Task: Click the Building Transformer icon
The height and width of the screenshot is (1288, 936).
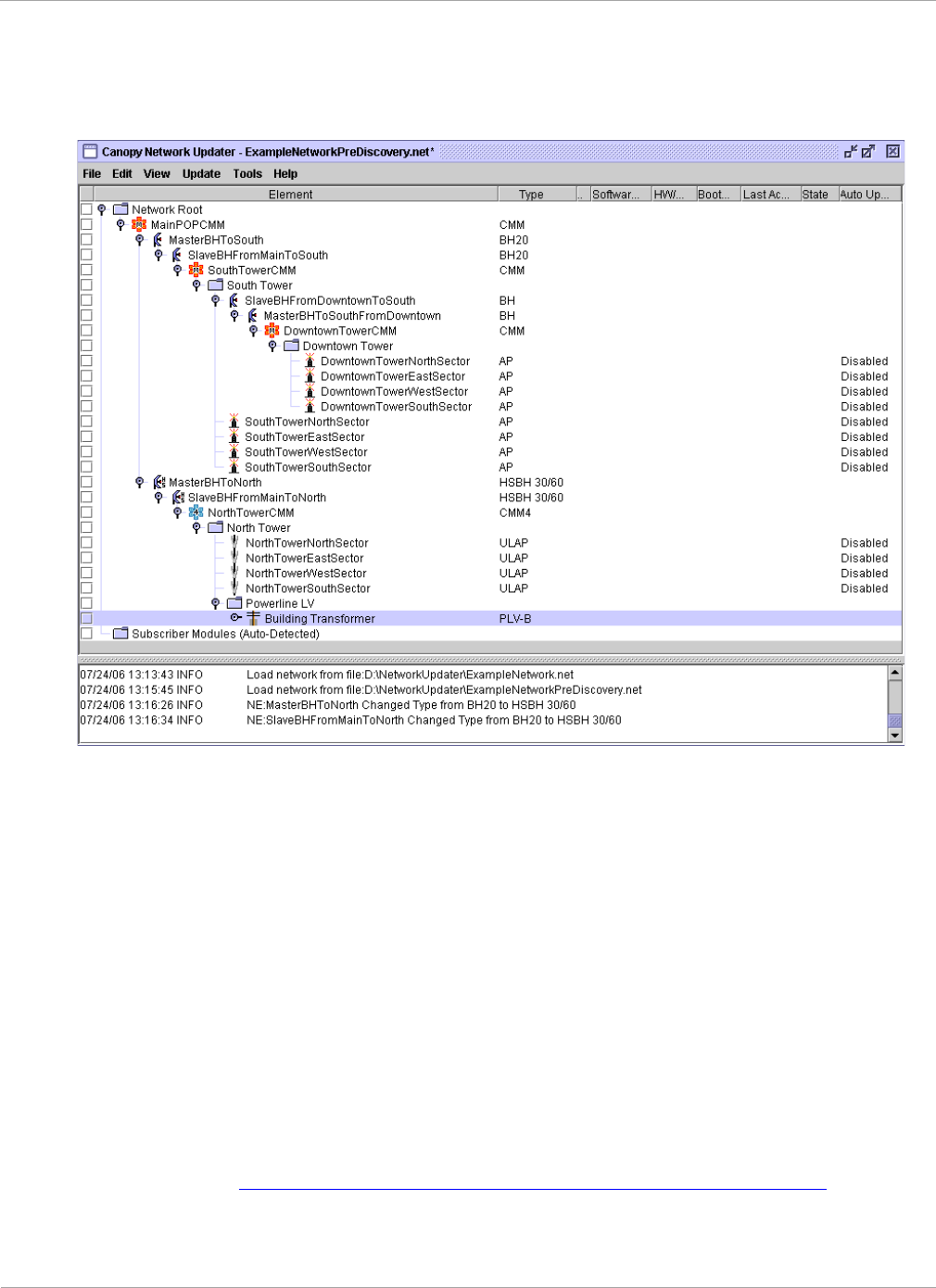Action: coord(253,618)
